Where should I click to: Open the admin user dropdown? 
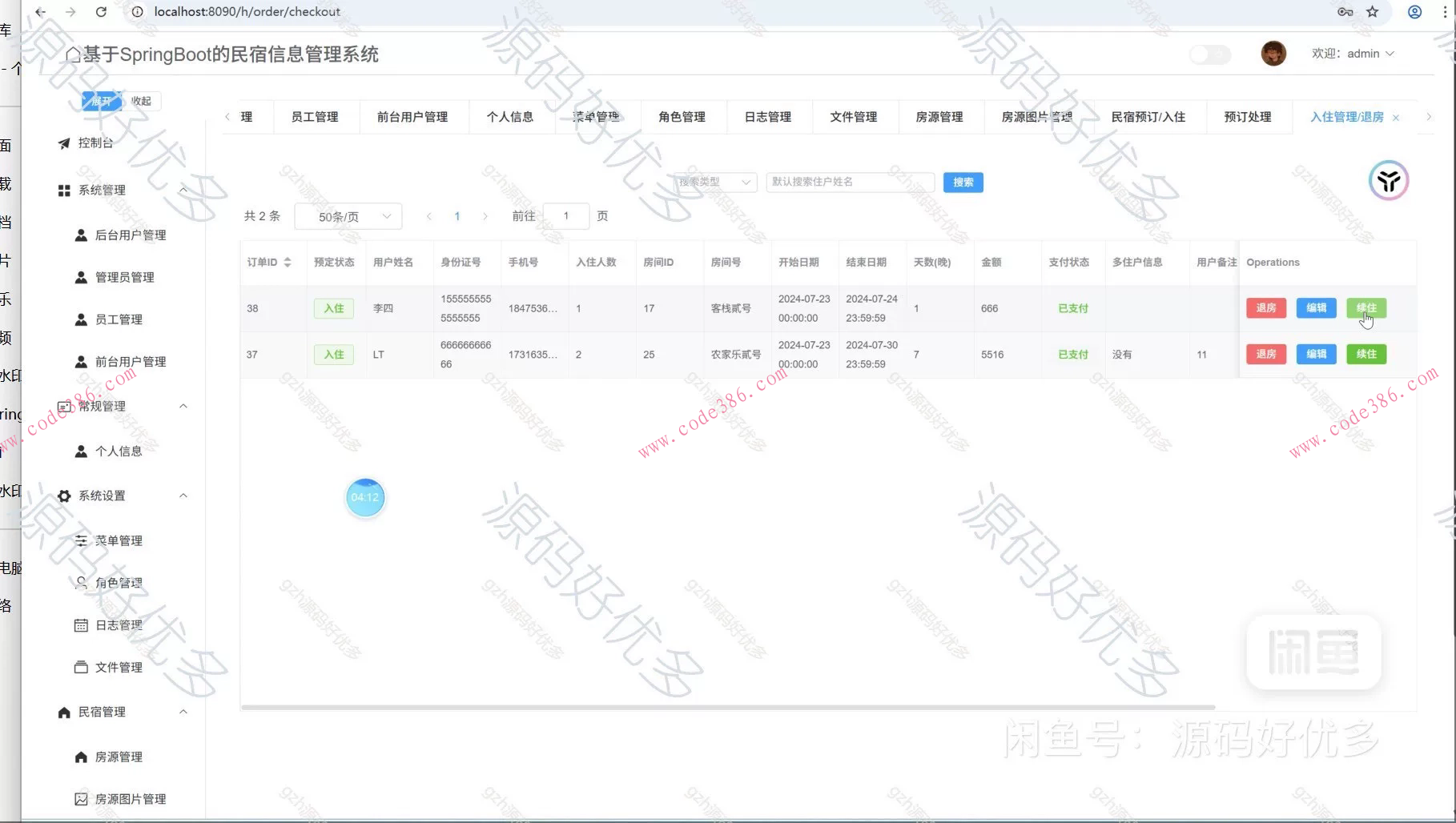1353,54
